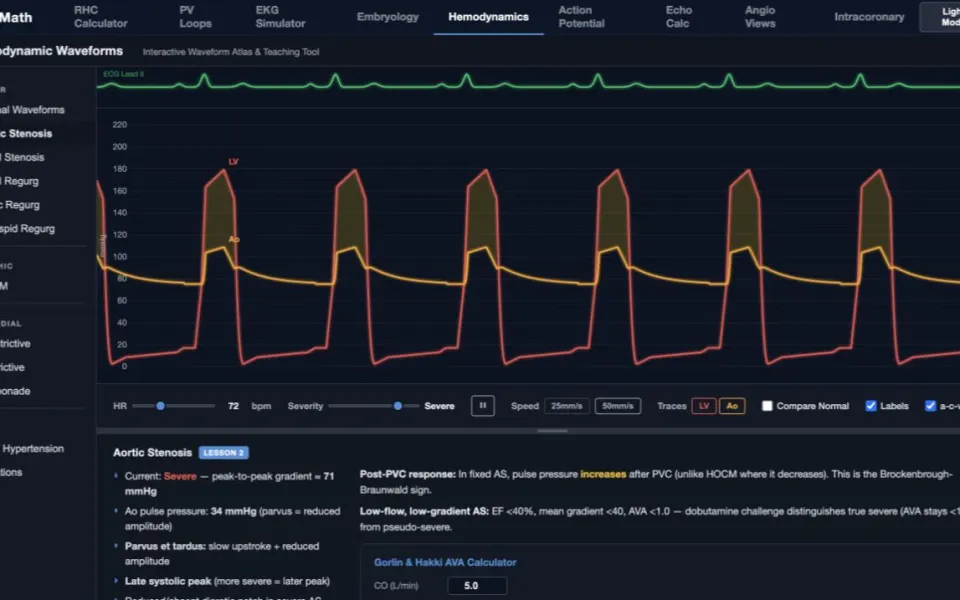Set speed to 25mm/s

[x=566, y=406]
